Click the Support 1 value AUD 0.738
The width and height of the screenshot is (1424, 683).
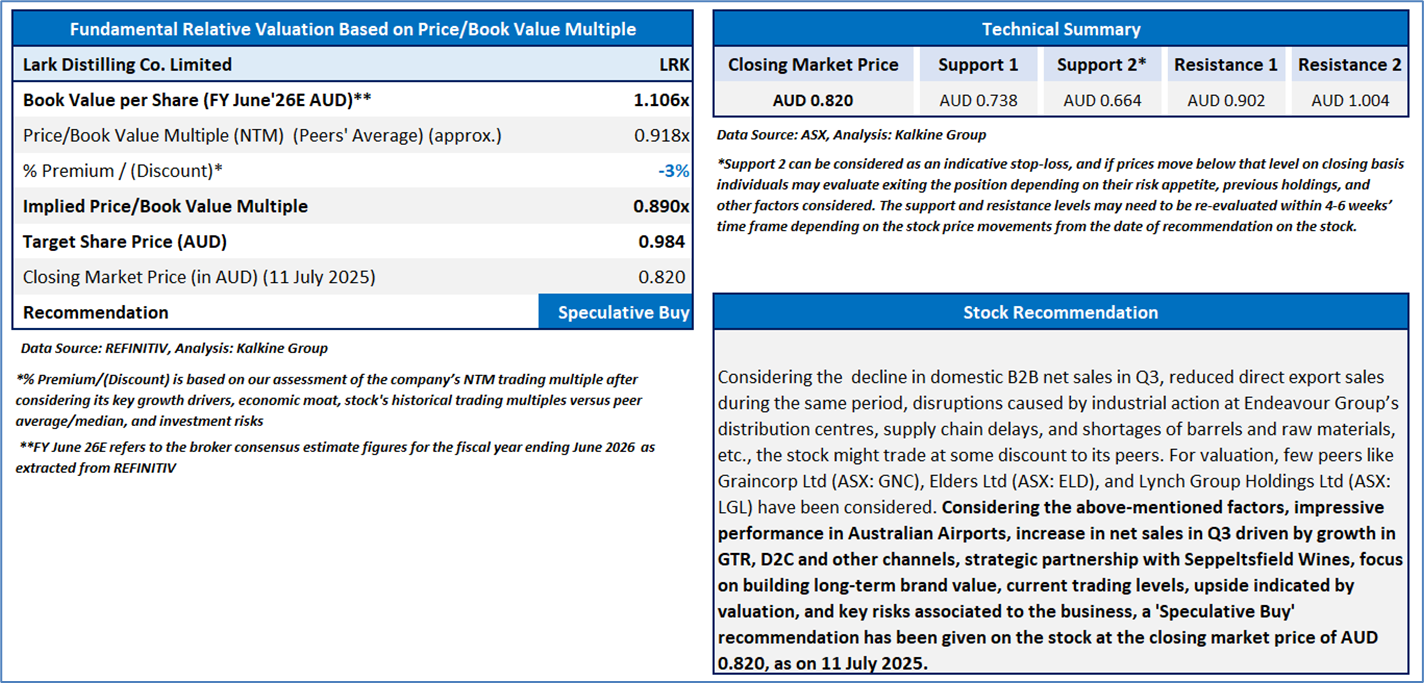pyautogui.click(x=978, y=100)
